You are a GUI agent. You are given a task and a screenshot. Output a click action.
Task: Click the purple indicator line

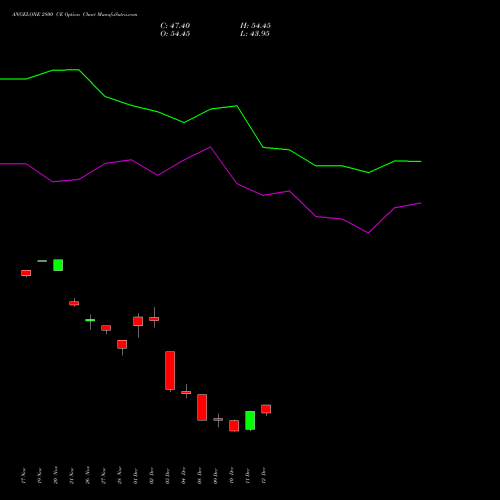click(x=210, y=147)
